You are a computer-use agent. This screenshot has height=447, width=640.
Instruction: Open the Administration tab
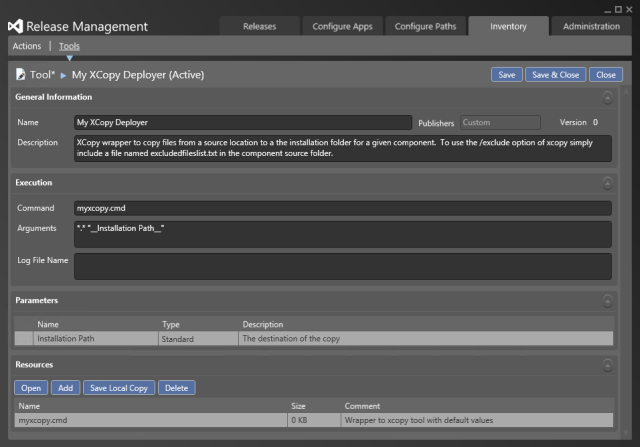coord(591,26)
